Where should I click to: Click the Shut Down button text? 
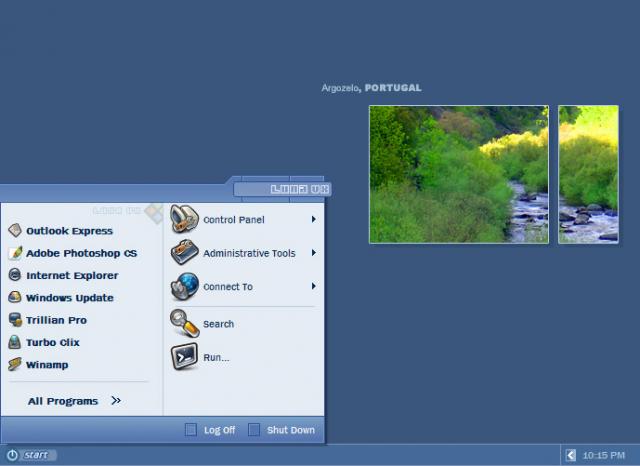pyautogui.click(x=291, y=430)
